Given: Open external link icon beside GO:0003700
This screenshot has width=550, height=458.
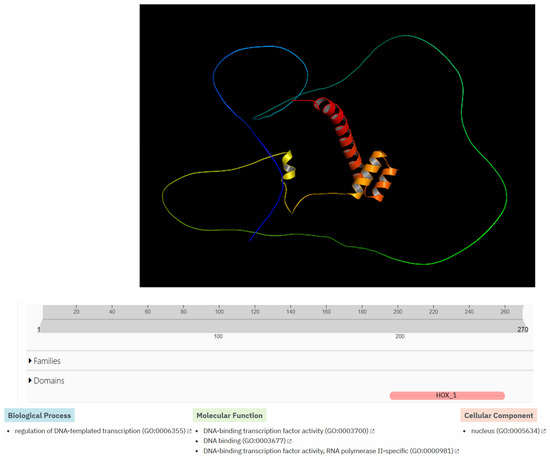Looking at the screenshot, I should coord(373,431).
